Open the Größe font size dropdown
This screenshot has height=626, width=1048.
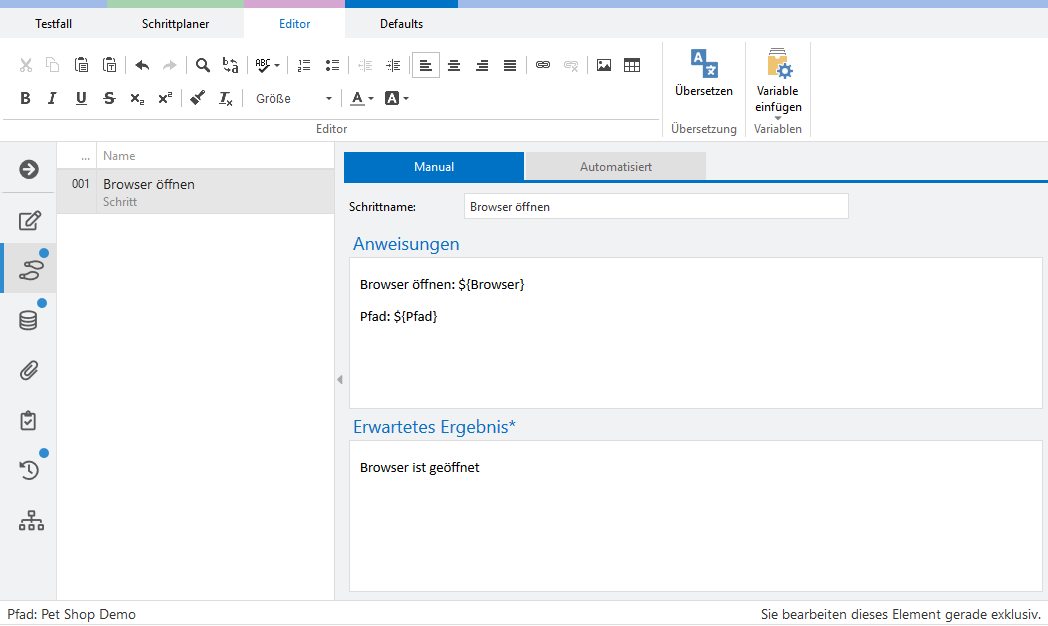(293, 99)
